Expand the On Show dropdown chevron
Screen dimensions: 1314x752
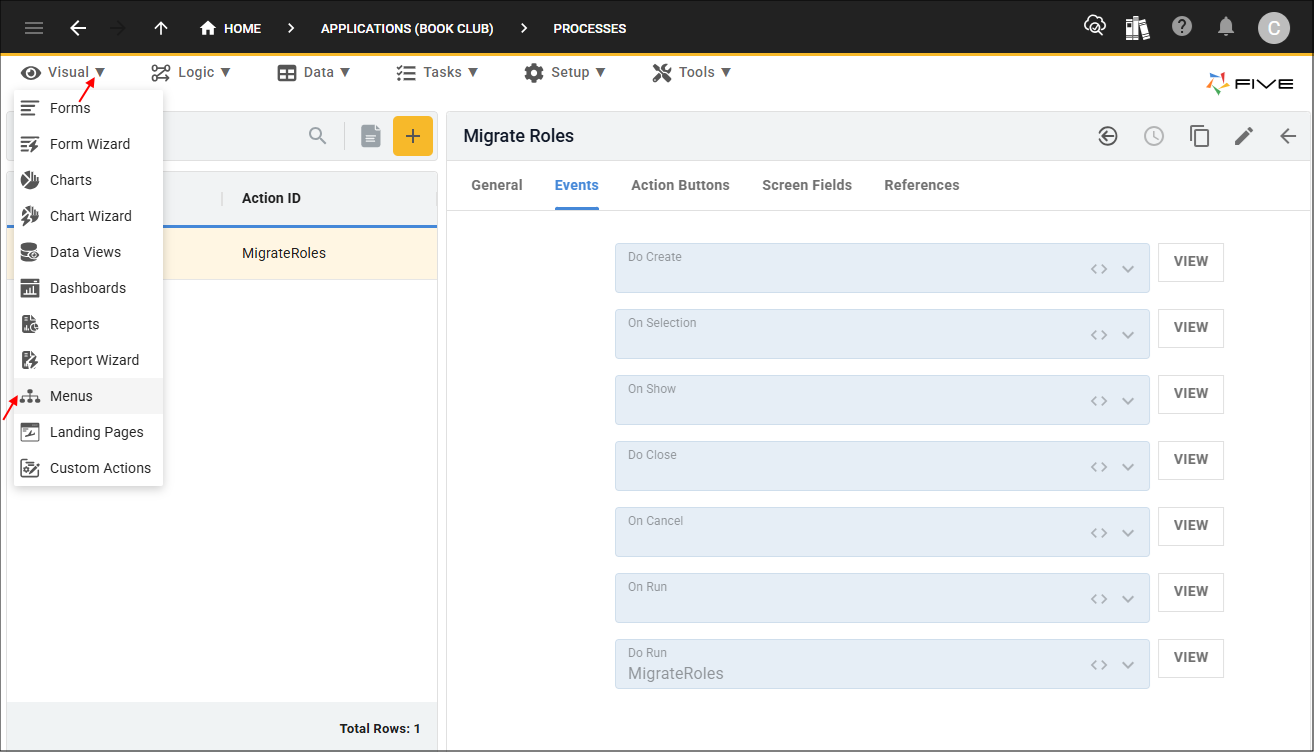tap(1128, 401)
